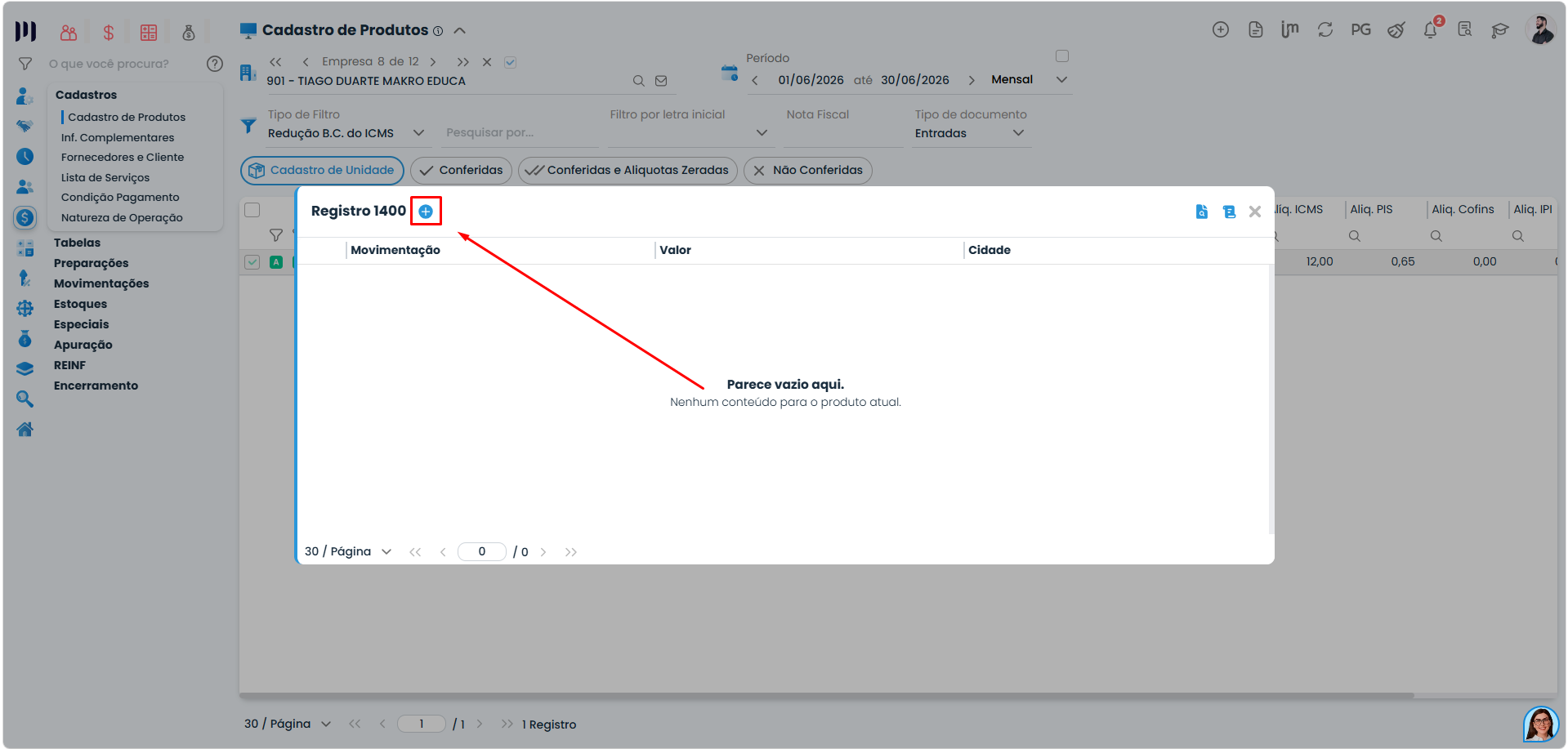This screenshot has width=1568, height=749.
Task: Click the top-right plus circle icon
Action: pos(1221,29)
